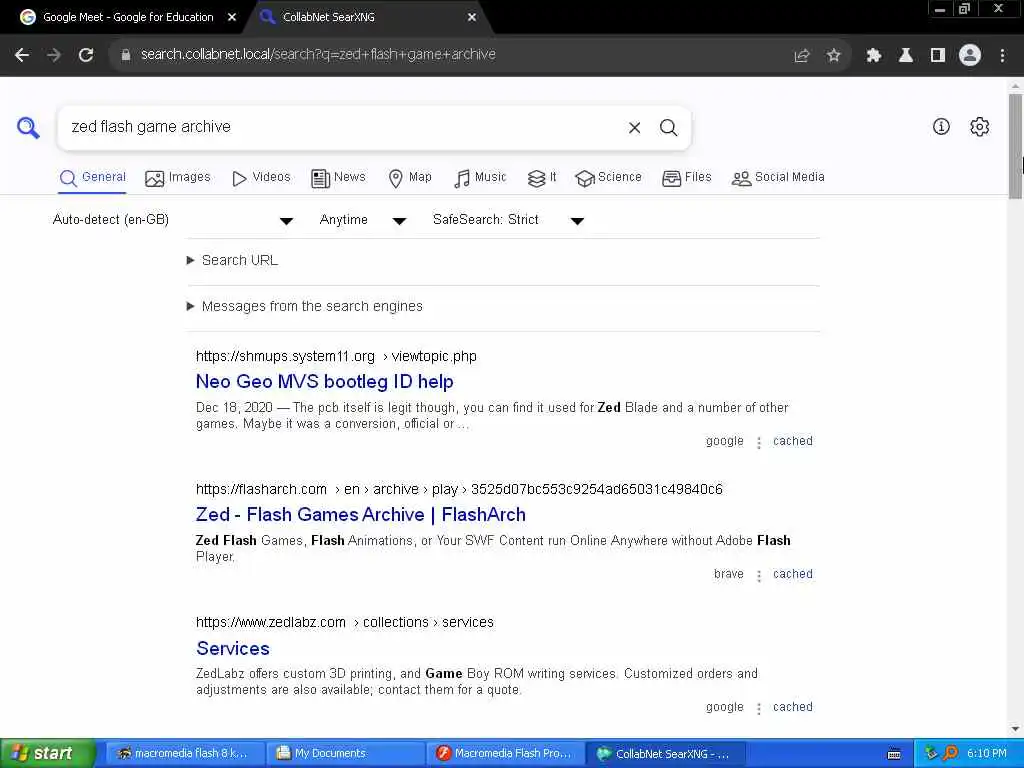Click the SearXNG magnifier logo
1024x768 pixels.
[28, 127]
